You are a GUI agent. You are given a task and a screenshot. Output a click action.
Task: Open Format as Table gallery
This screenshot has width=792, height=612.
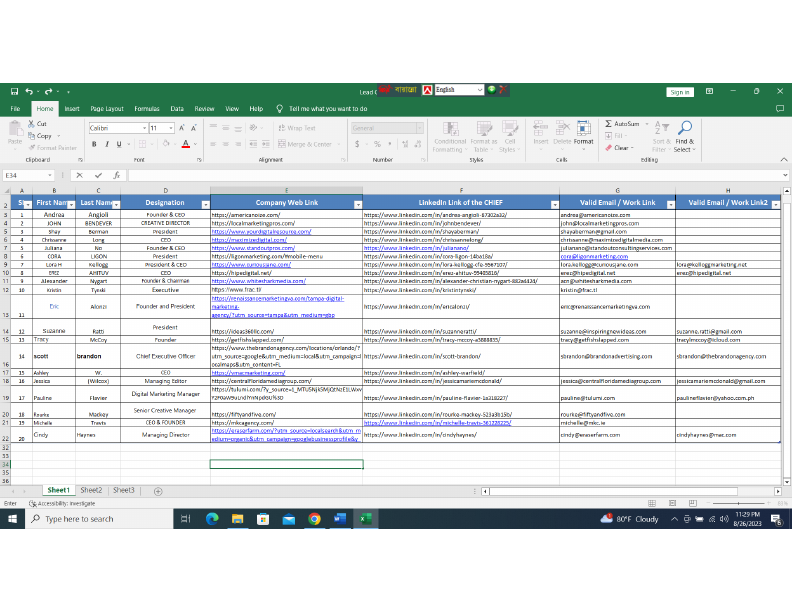pos(484,136)
